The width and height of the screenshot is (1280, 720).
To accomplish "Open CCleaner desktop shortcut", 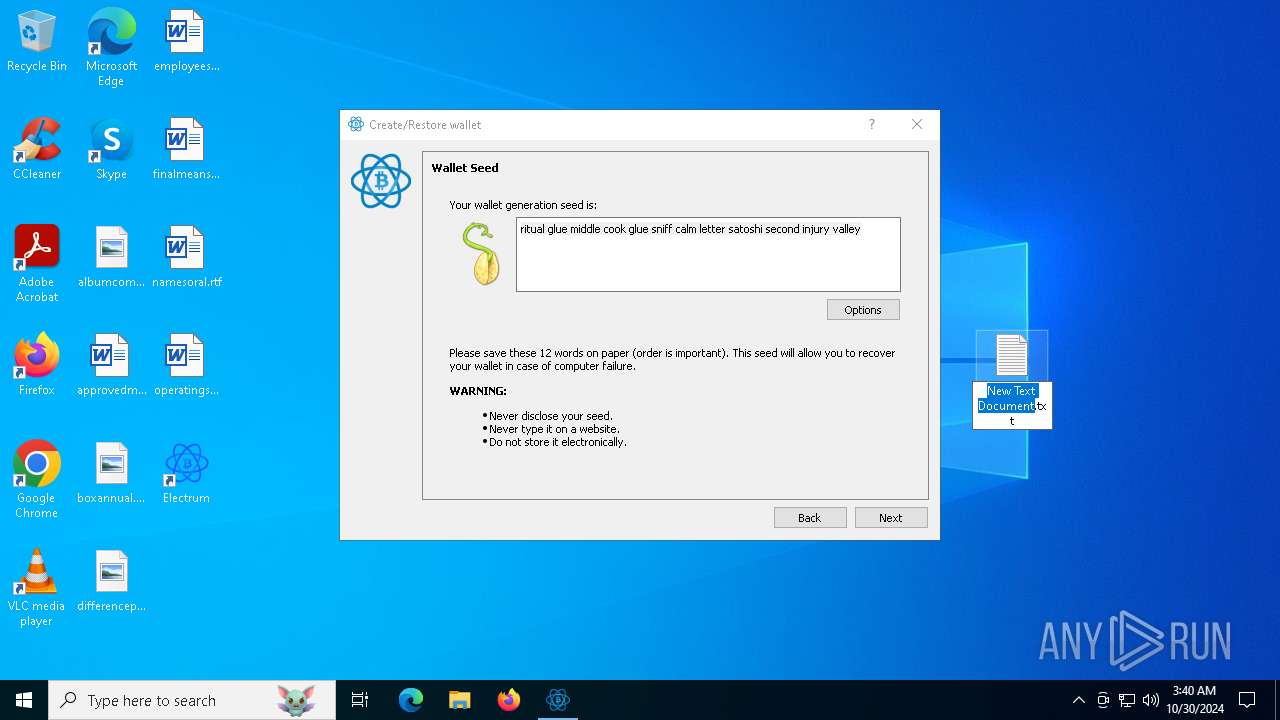I will (37, 150).
